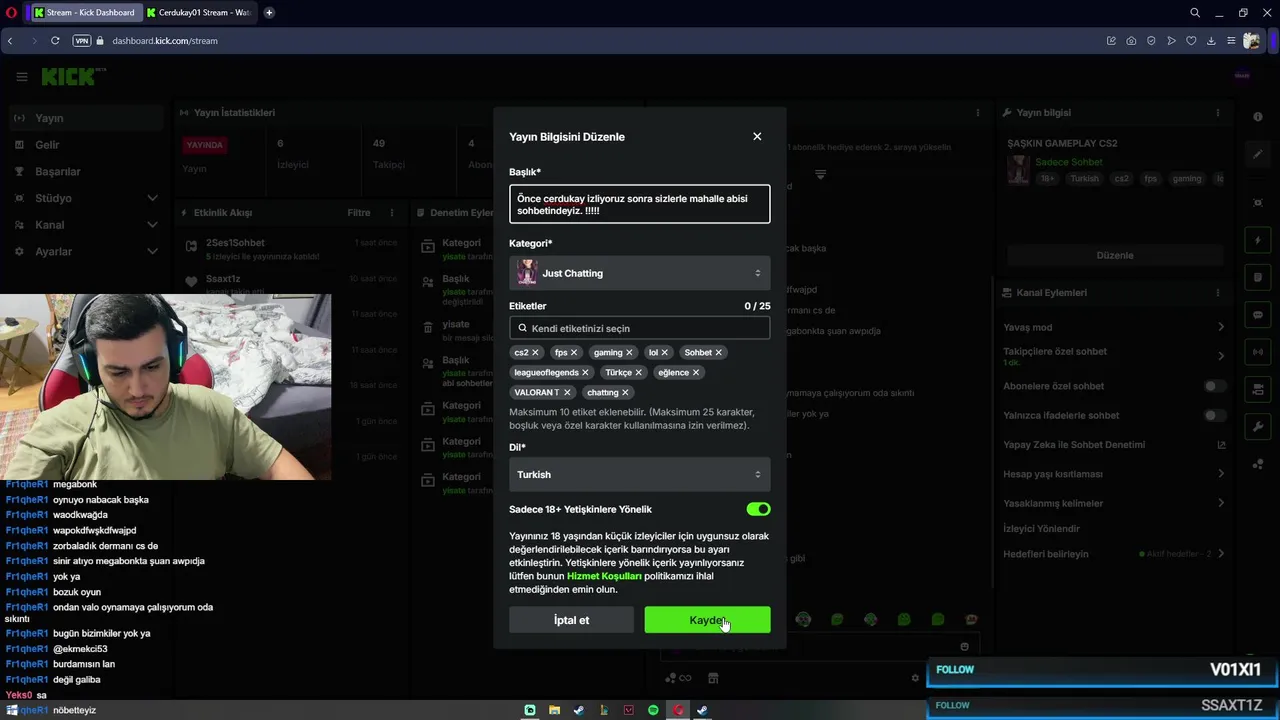The image size is (1280, 720).
Task: Click the Başlık stream title field
Action: coord(640,204)
